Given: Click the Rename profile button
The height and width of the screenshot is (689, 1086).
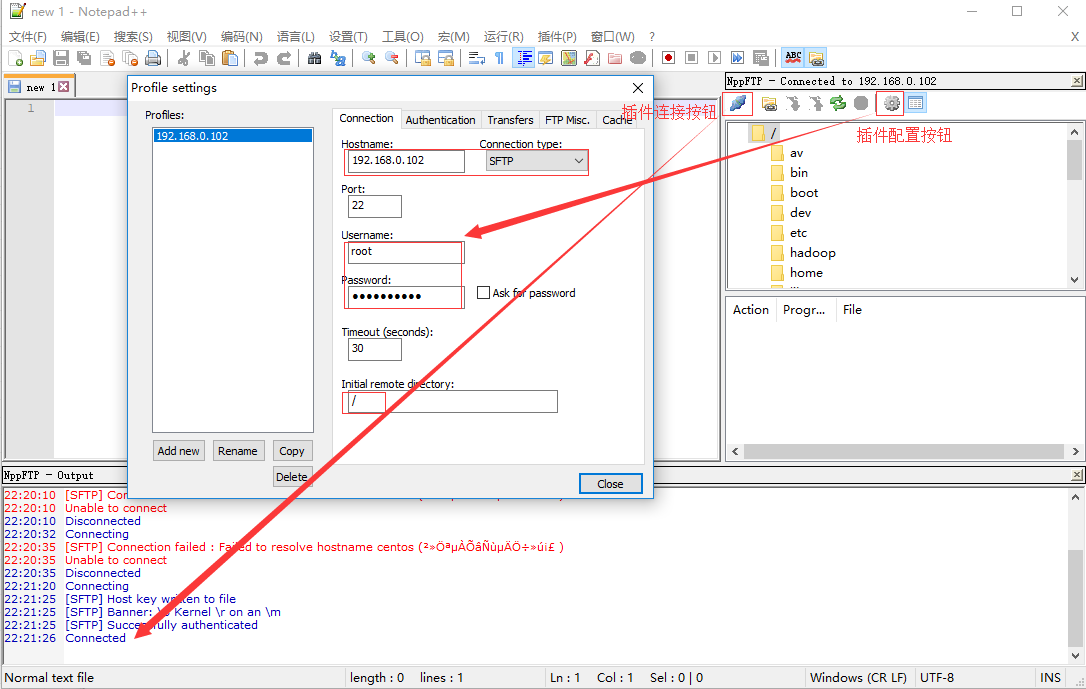Looking at the screenshot, I should coord(238,451).
